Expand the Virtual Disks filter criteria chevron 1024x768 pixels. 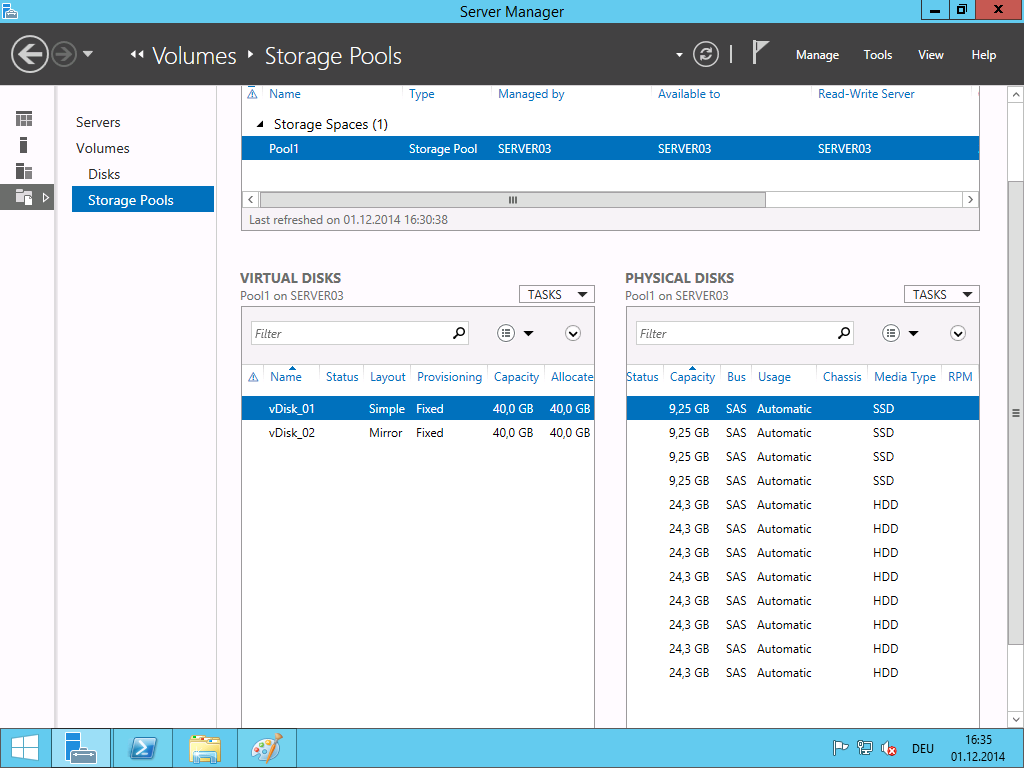pyautogui.click(x=573, y=334)
